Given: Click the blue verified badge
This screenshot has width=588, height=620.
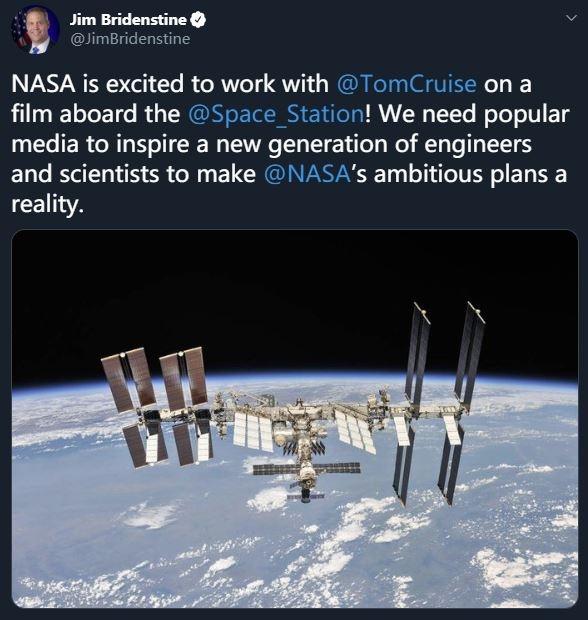Looking at the screenshot, I should pyautogui.click(x=198, y=20).
